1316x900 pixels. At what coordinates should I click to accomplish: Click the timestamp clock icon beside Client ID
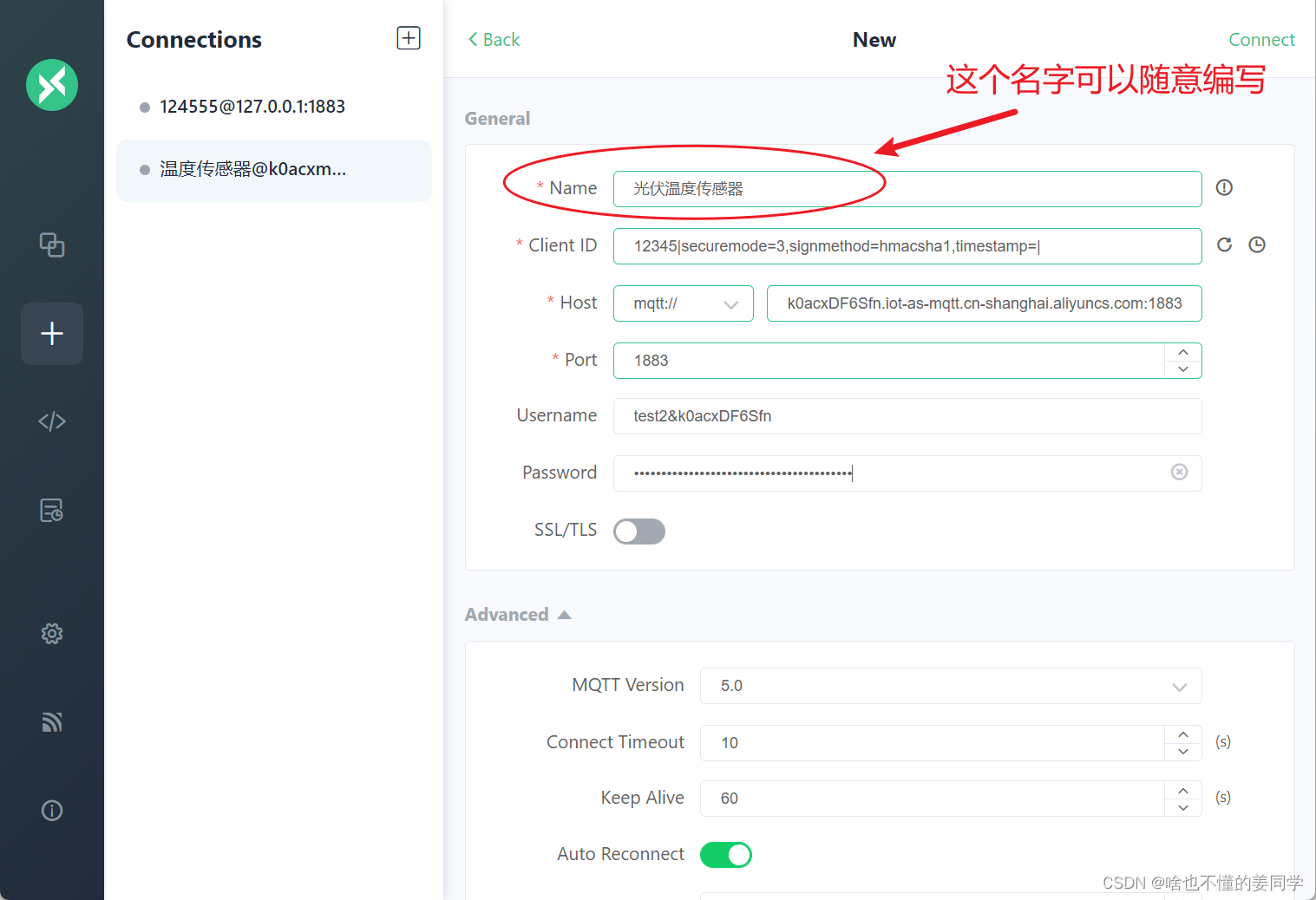pyautogui.click(x=1257, y=245)
